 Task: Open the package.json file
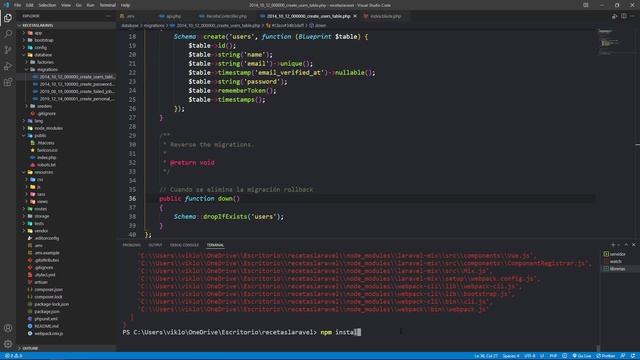[x=47, y=311]
